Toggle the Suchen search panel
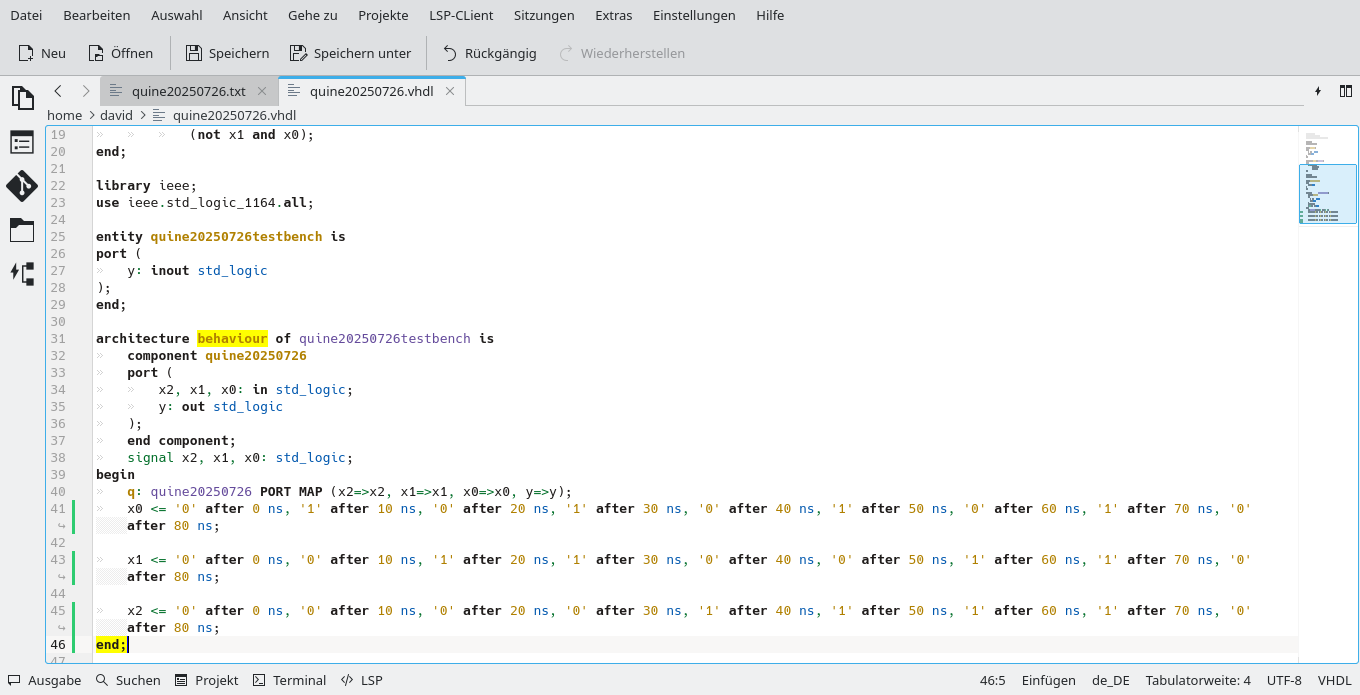 [130, 680]
